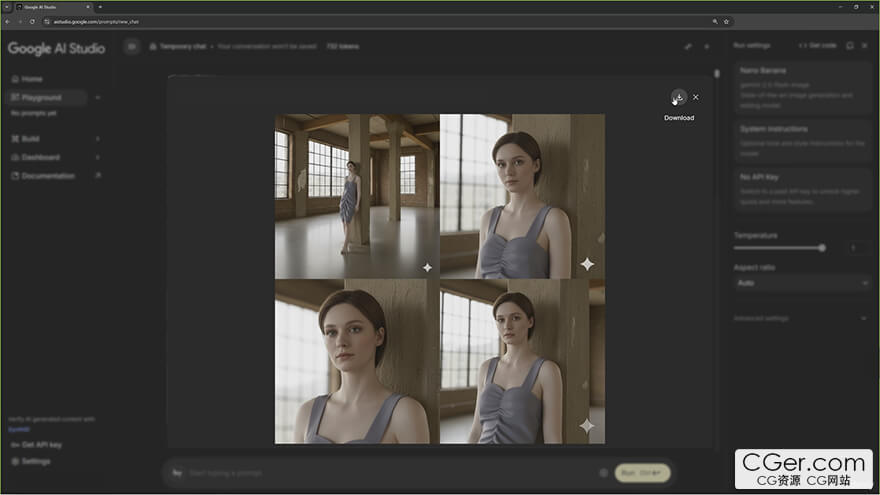Screen dimensions: 880x495
Task: Click the Run button
Action: pyautogui.click(x=641, y=472)
